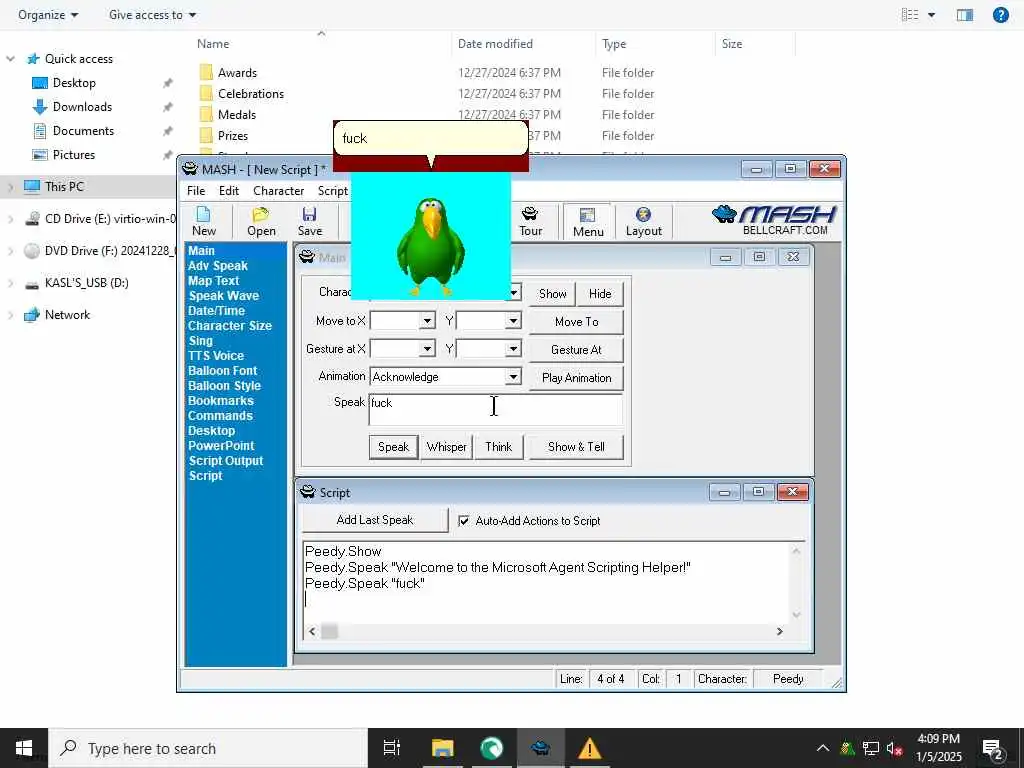Click the Think button

(498, 447)
